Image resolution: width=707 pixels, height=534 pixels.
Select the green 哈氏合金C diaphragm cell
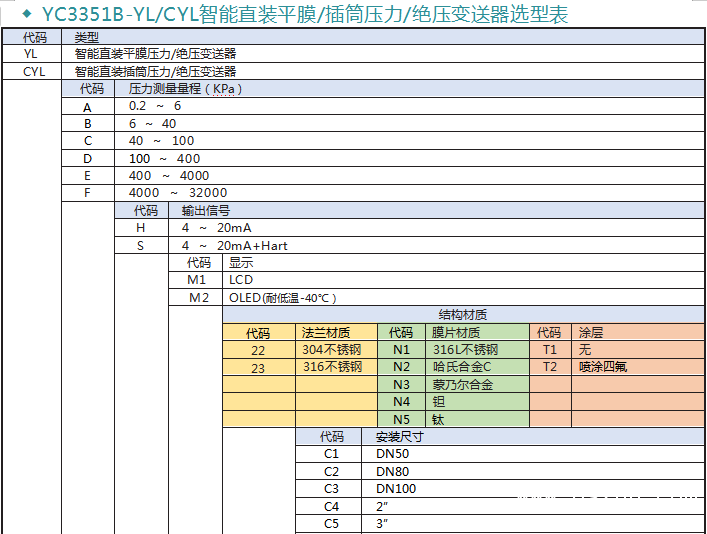click(462, 367)
